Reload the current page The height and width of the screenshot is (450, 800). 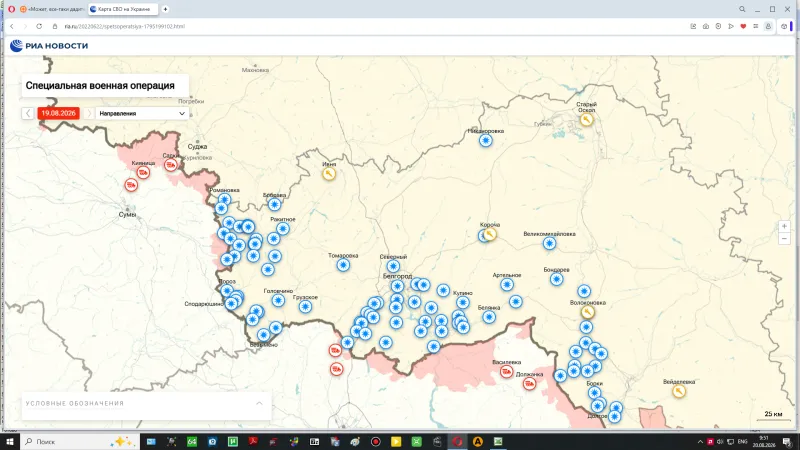pyautogui.click(x=39, y=26)
